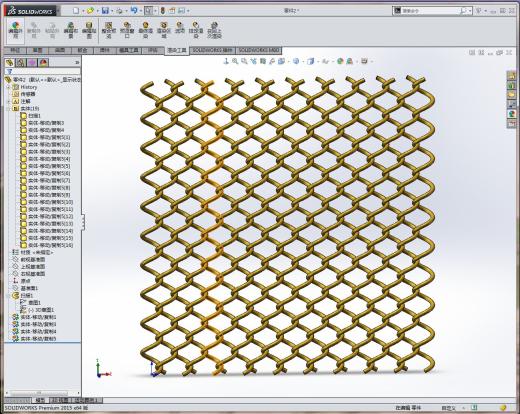Click the Zoom to Fit magnifier icon
Image resolution: width=520 pixels, height=414 pixels.
(x=235, y=61)
